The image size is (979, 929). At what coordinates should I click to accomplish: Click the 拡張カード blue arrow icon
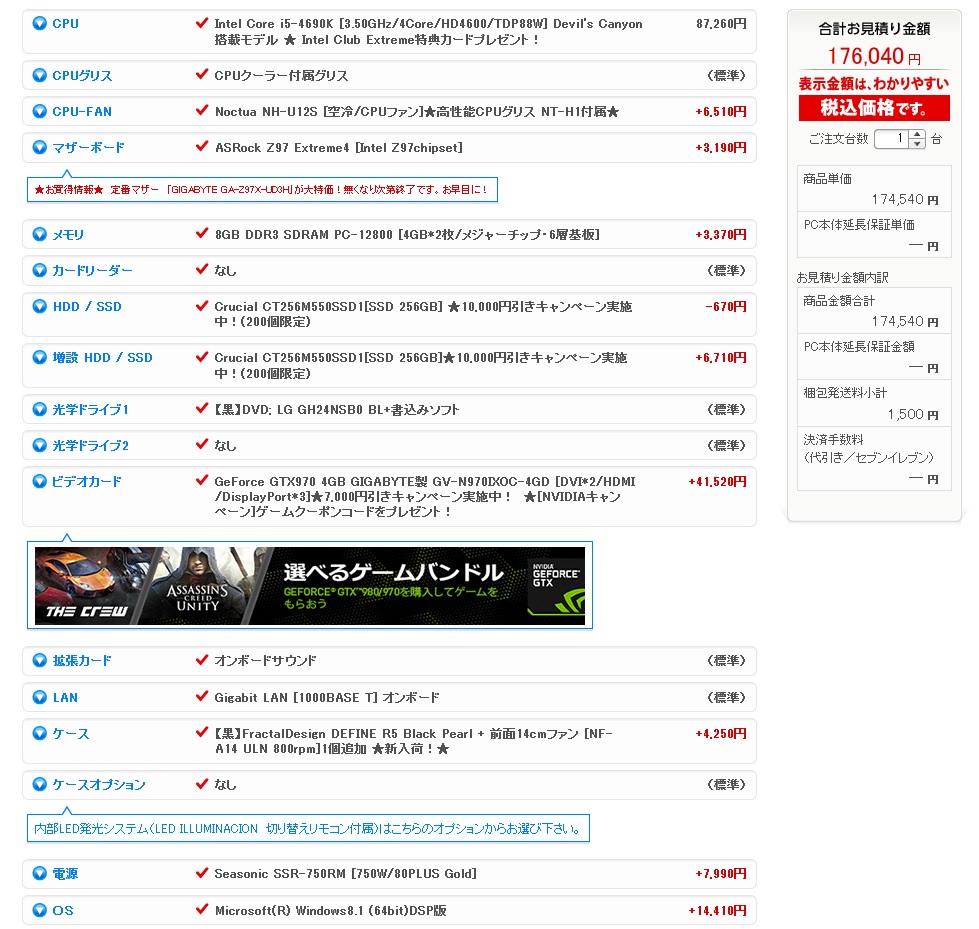tap(39, 661)
